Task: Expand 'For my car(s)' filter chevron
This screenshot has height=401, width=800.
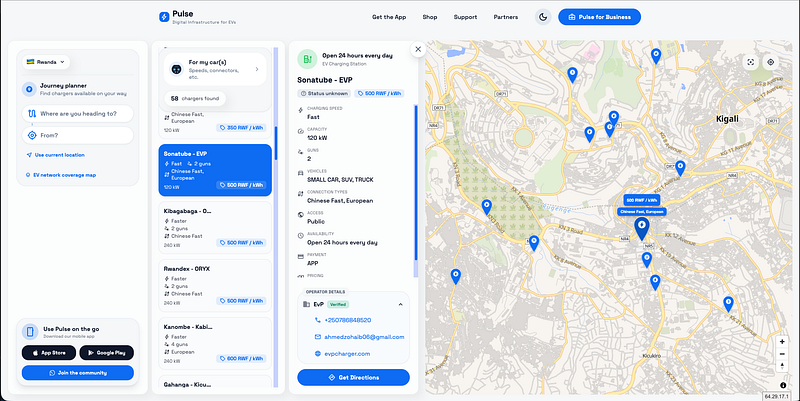Action: click(257, 69)
